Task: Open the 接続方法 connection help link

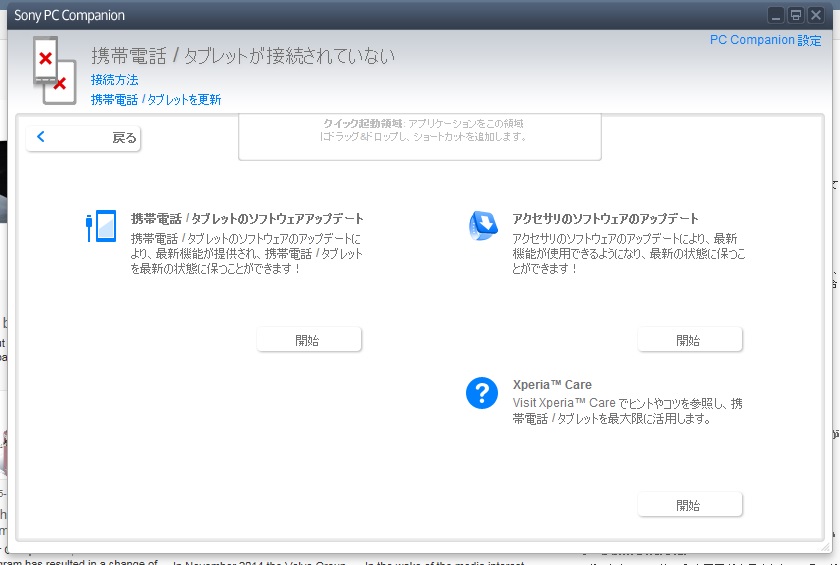Action: coord(114,80)
